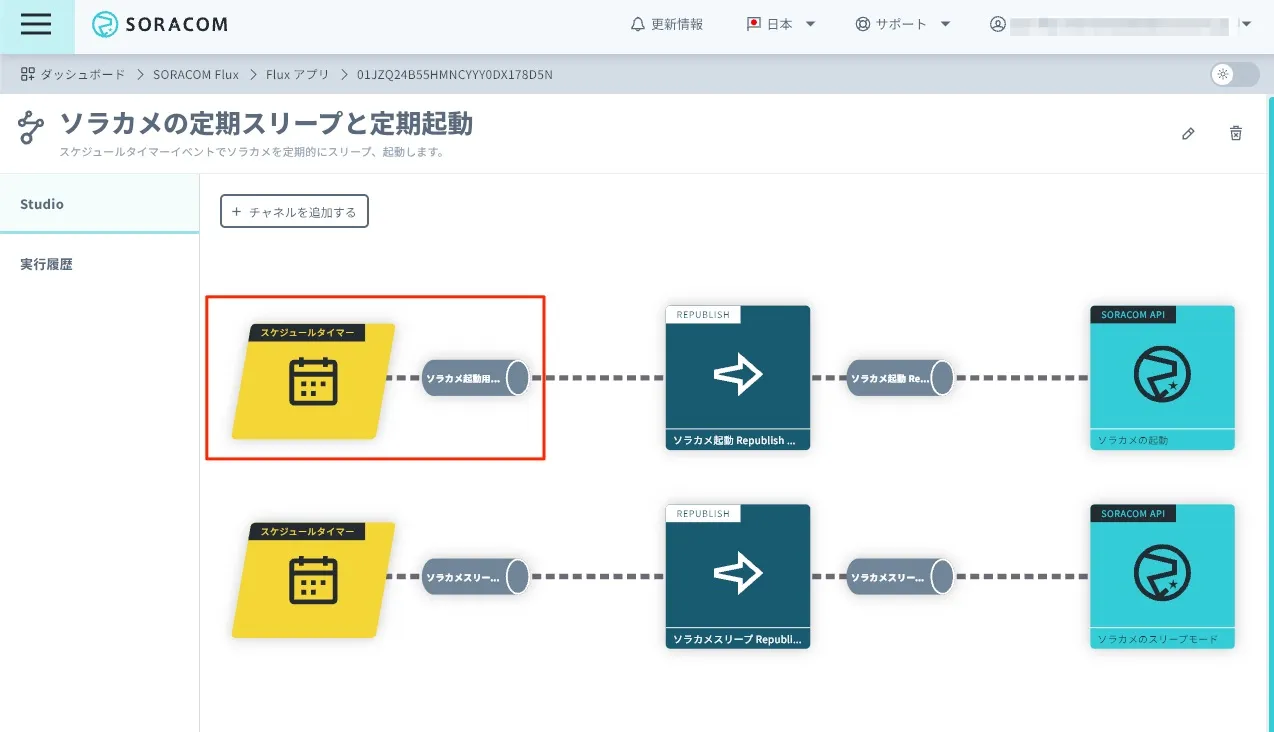Viewport: 1274px width, 732px height.
Task: Click the ソラカメスリープ Republi... label
Action: tap(736, 639)
